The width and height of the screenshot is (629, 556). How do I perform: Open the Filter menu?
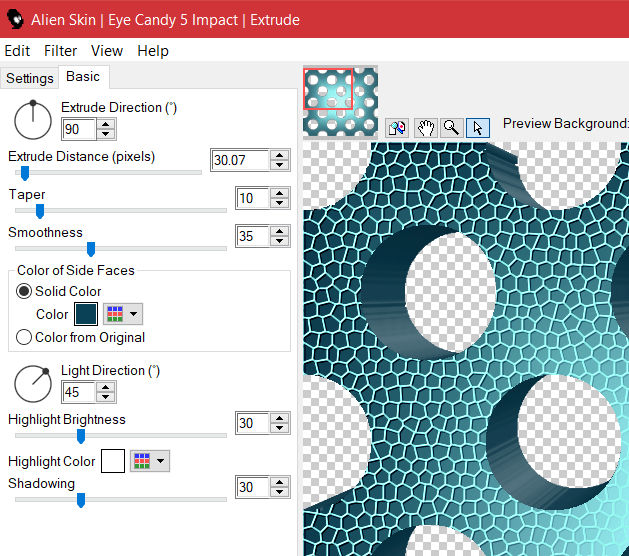click(60, 51)
